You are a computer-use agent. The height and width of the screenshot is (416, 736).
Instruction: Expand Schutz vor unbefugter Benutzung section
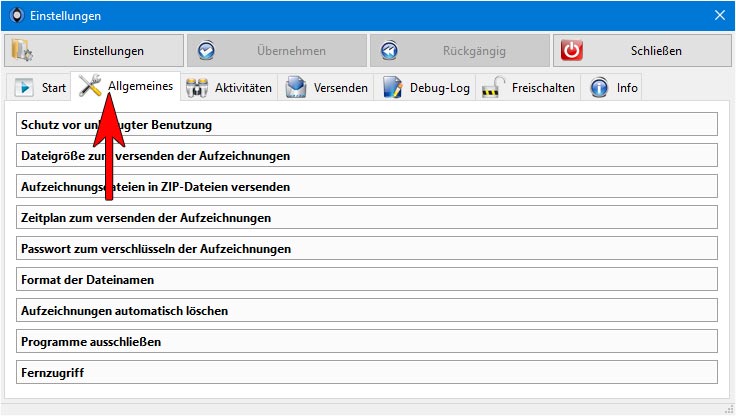pos(367,124)
